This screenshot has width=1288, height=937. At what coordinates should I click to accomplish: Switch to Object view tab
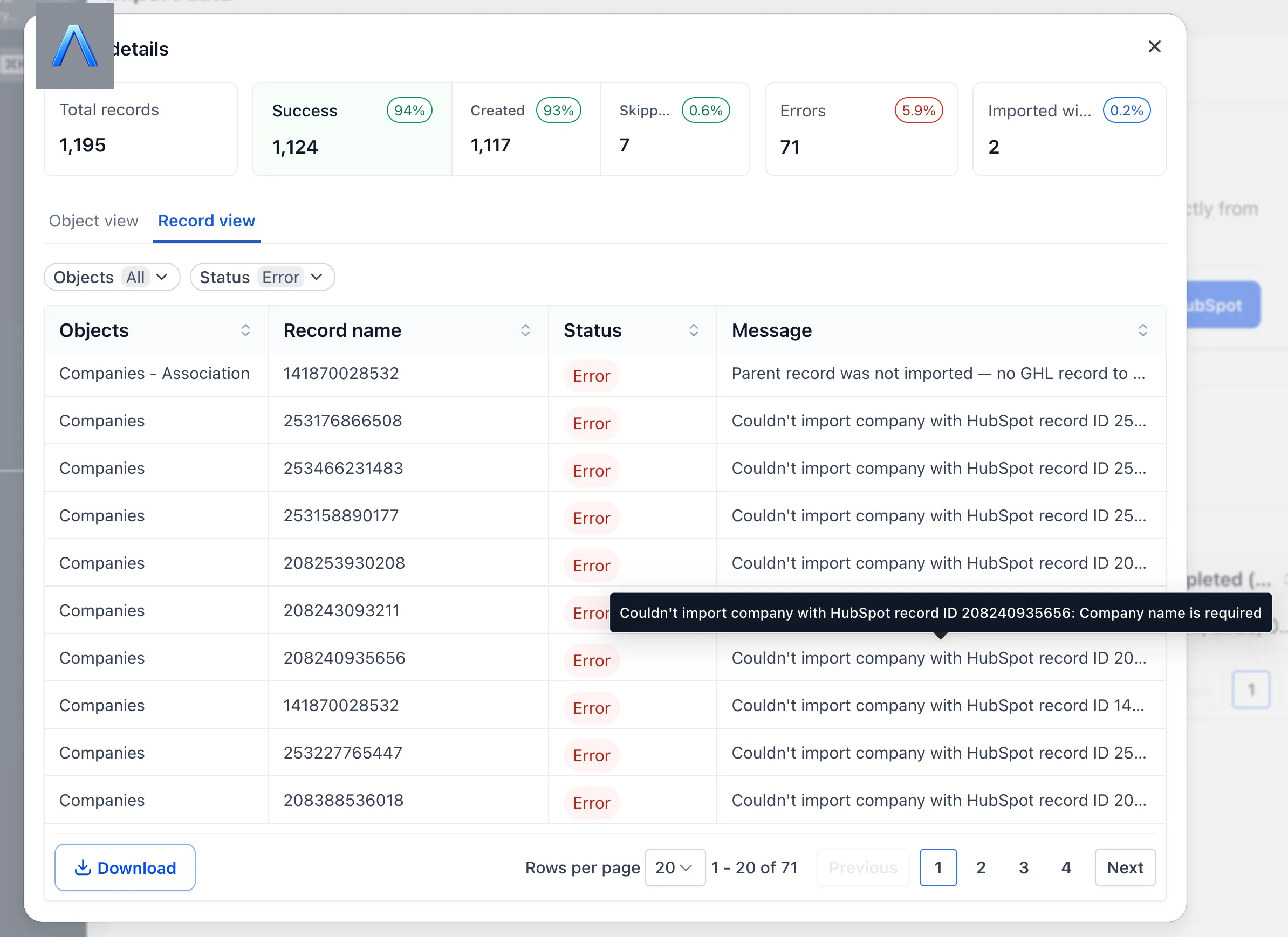94,221
